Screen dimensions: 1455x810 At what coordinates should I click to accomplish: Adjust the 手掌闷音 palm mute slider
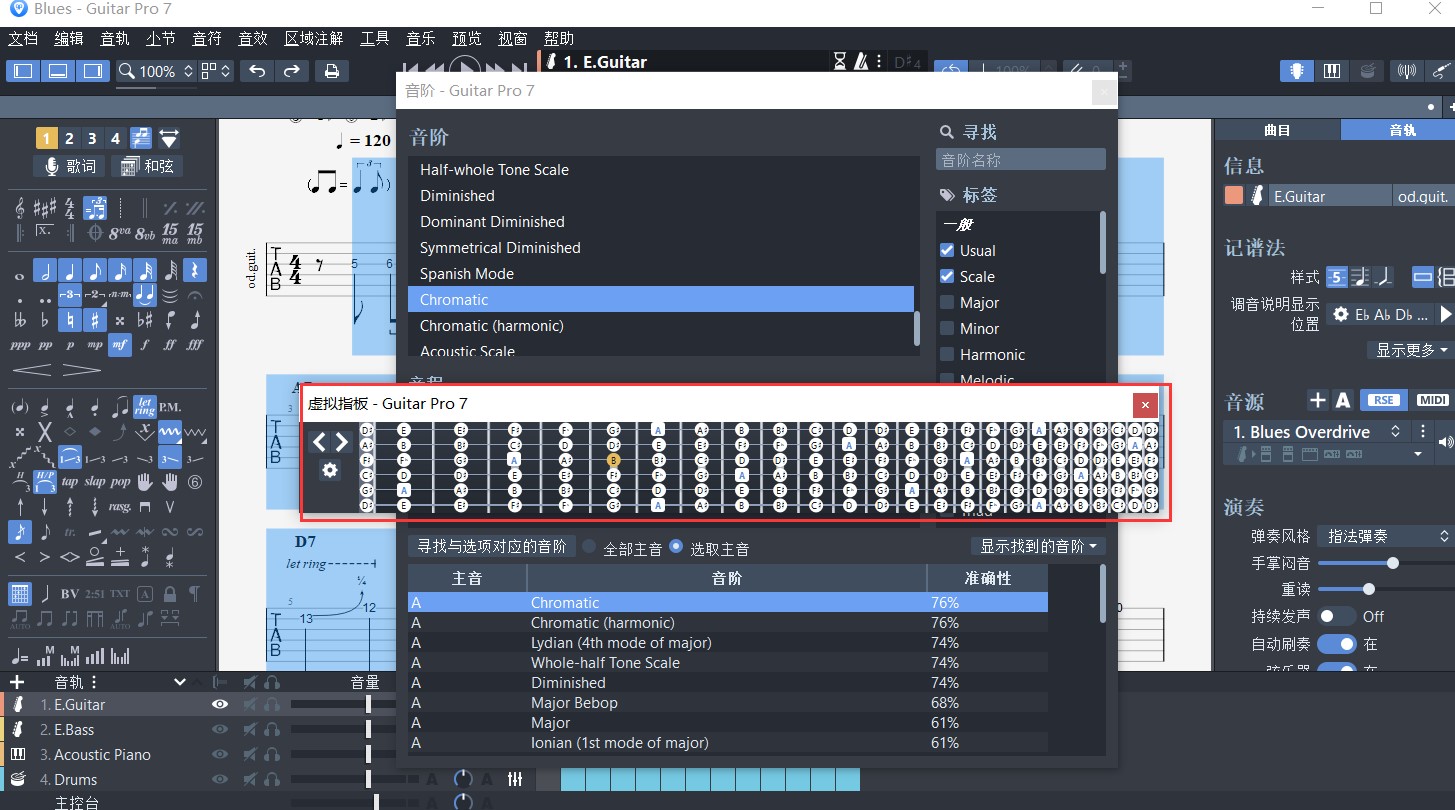1392,563
